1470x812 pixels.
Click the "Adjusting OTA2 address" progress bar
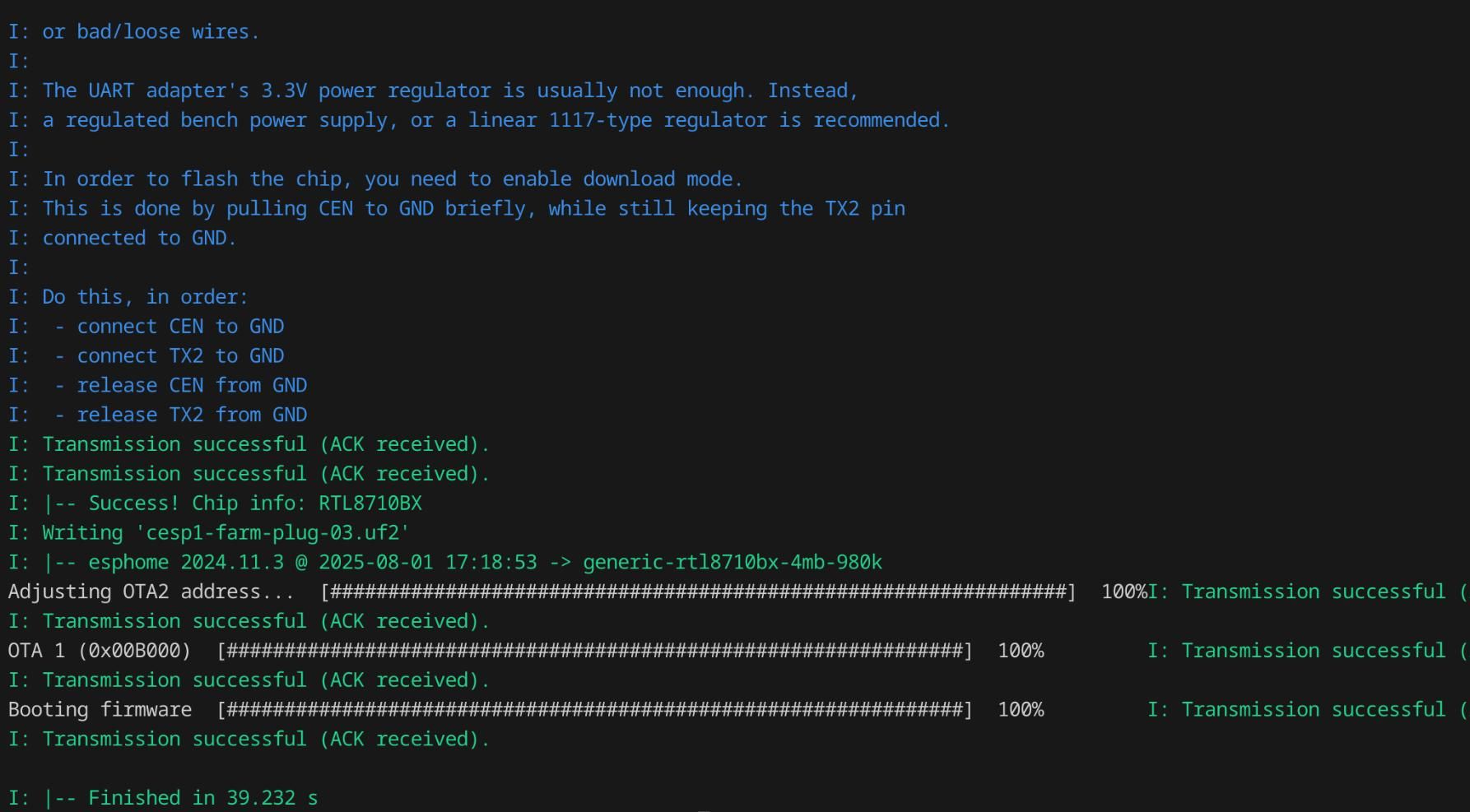tap(698, 592)
